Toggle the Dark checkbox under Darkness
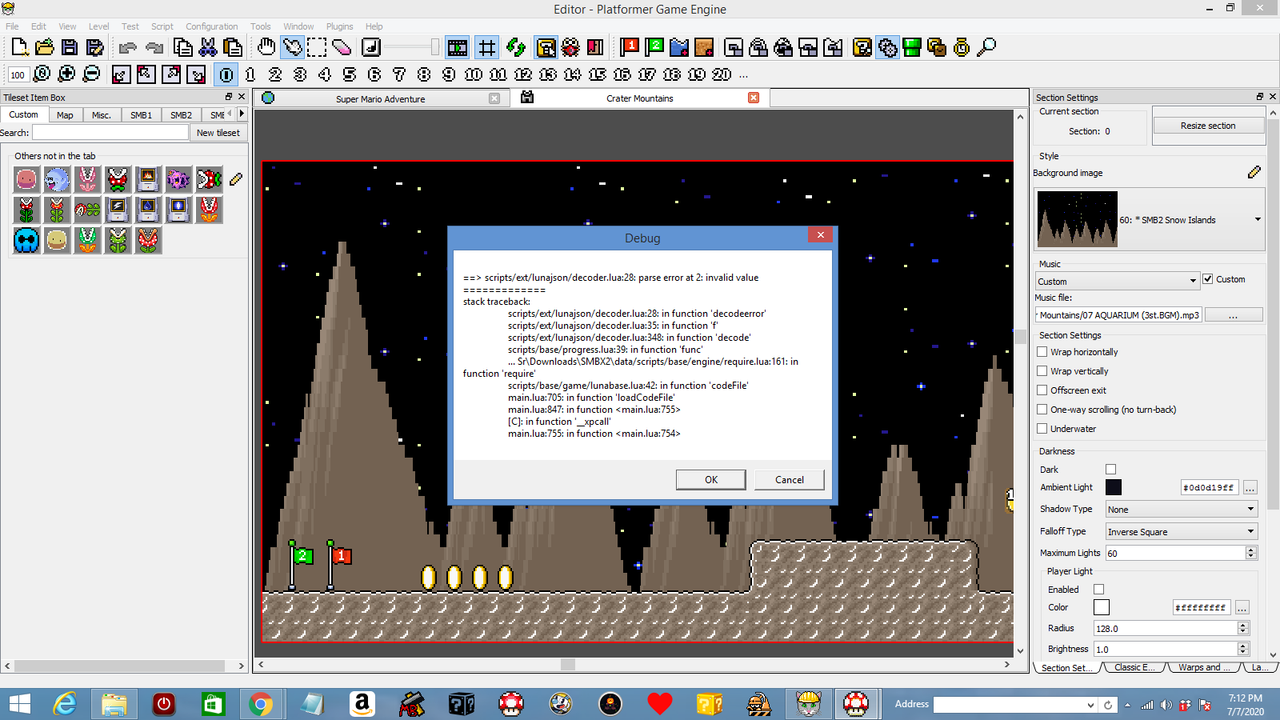Image resolution: width=1280 pixels, height=720 pixels. (1110, 469)
